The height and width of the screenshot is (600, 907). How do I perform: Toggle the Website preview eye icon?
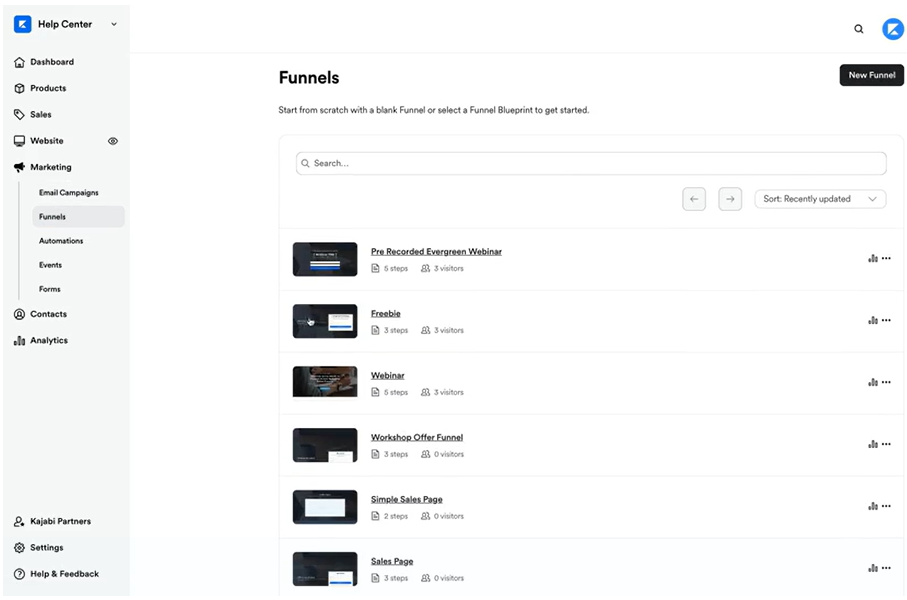113,141
